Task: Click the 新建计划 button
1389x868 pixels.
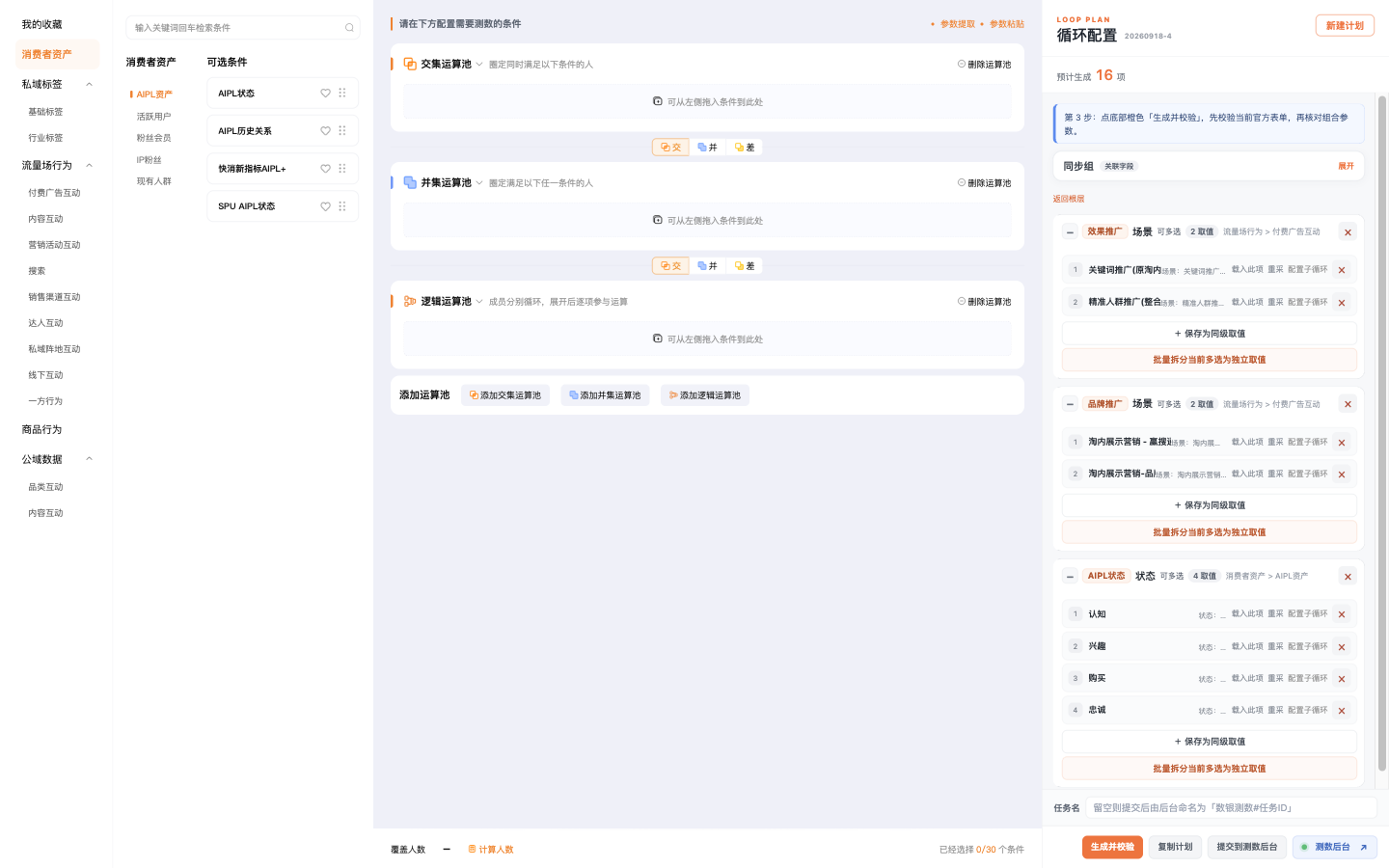Action: point(1345,26)
